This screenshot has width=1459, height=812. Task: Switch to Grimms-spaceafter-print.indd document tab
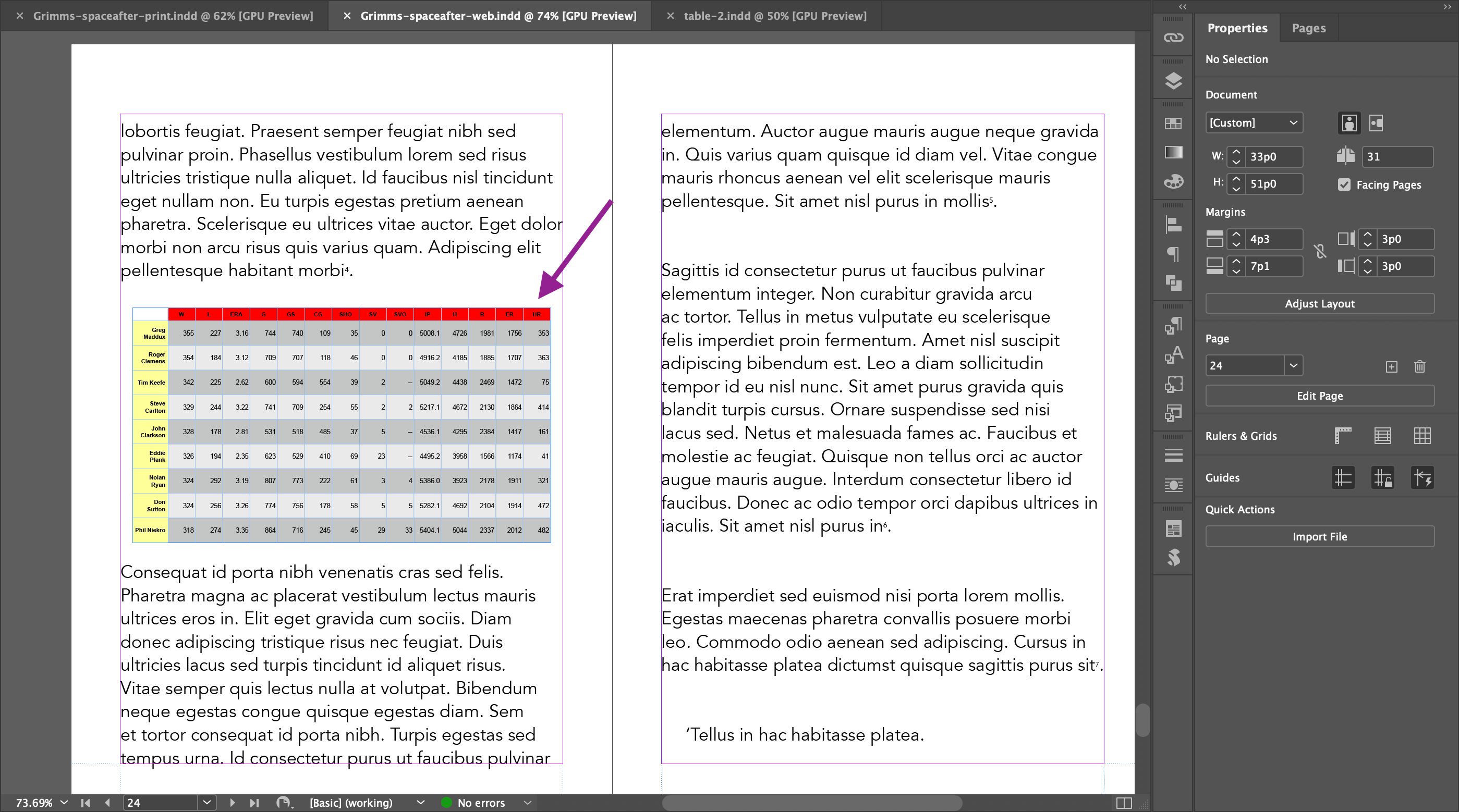[173, 16]
